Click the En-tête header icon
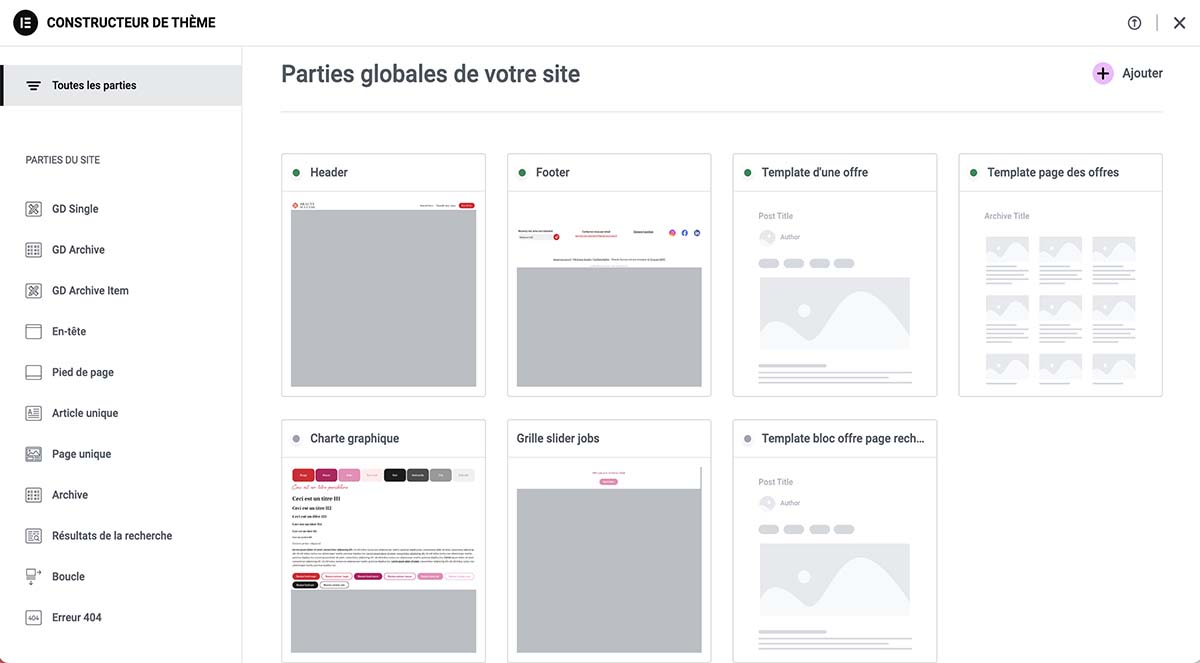This screenshot has width=1200, height=663. (x=33, y=331)
